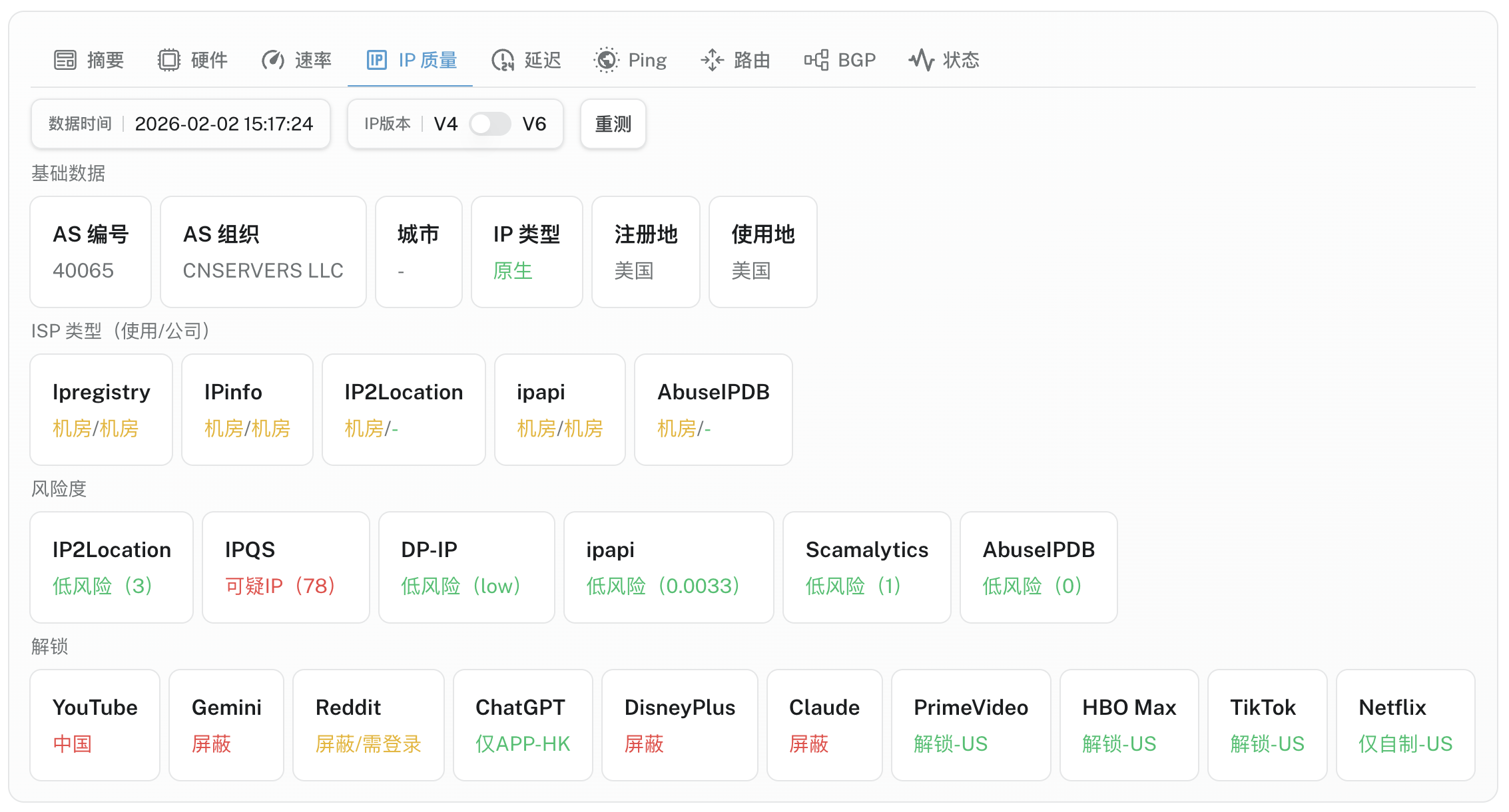Select the AS 组织 CNSERVERS LLC card
Viewport: 1509px width, 812px height.
[263, 252]
